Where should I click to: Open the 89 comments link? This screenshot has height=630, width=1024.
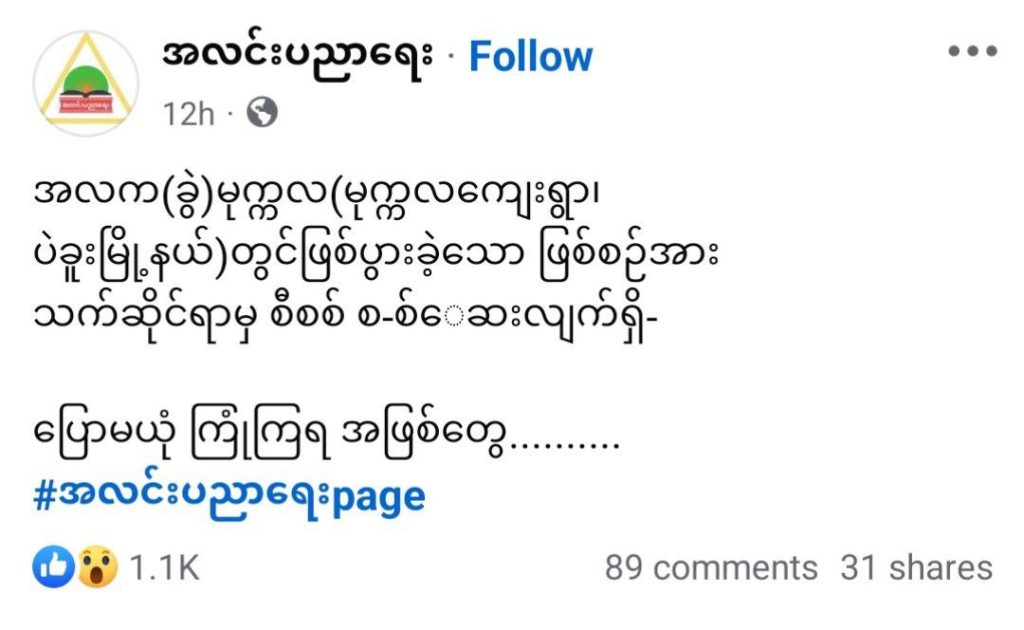coord(710,568)
